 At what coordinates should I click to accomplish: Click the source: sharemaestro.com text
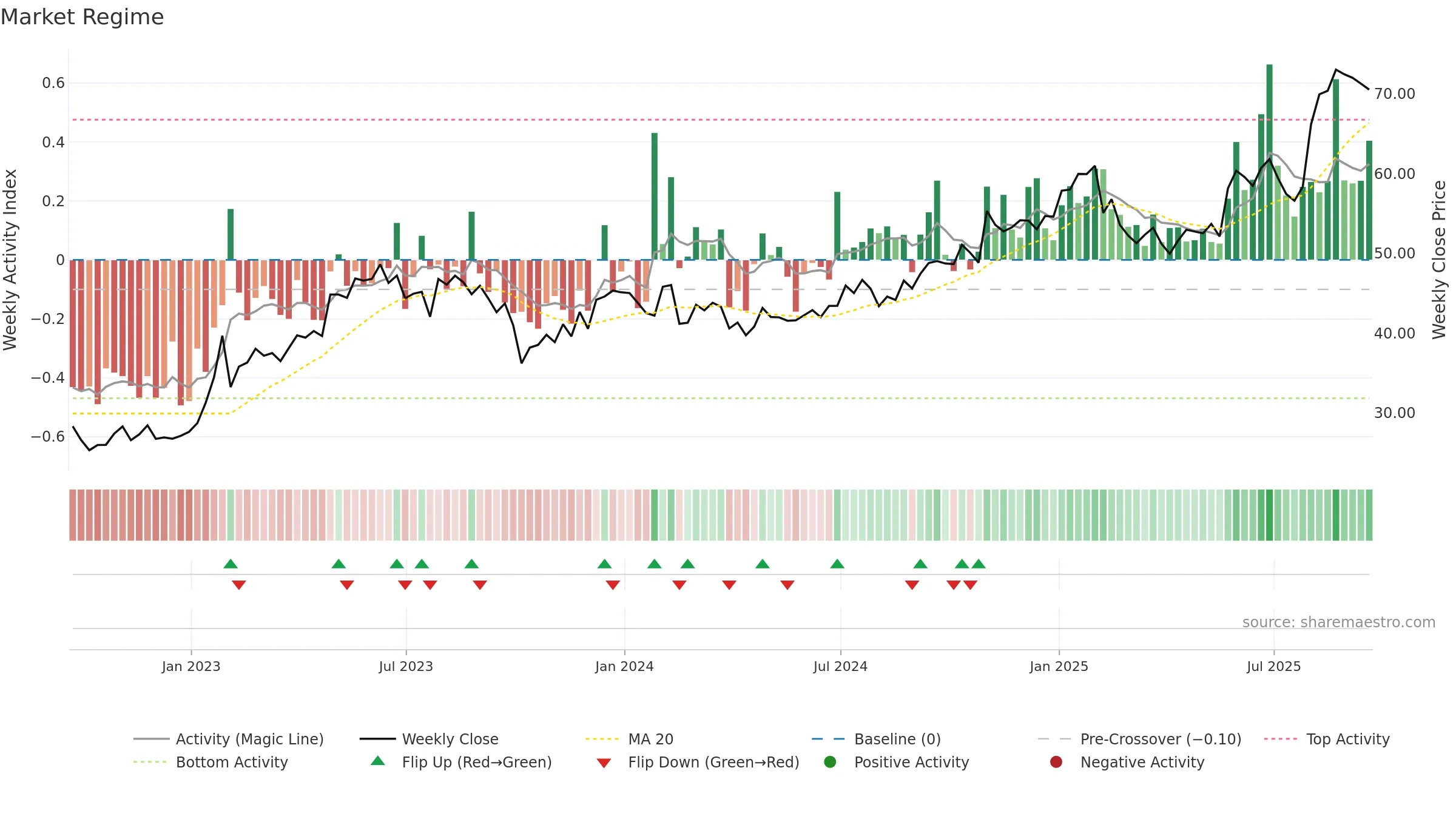pyautogui.click(x=1338, y=622)
